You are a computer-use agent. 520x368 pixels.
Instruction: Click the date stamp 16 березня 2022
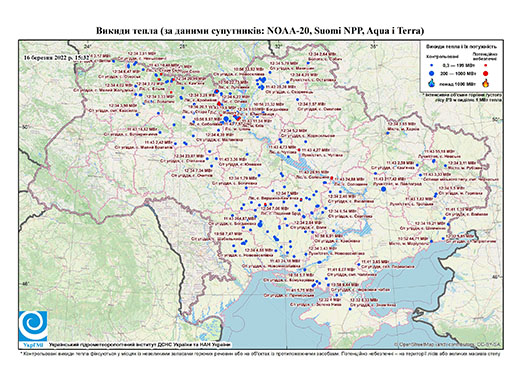(x=57, y=57)
